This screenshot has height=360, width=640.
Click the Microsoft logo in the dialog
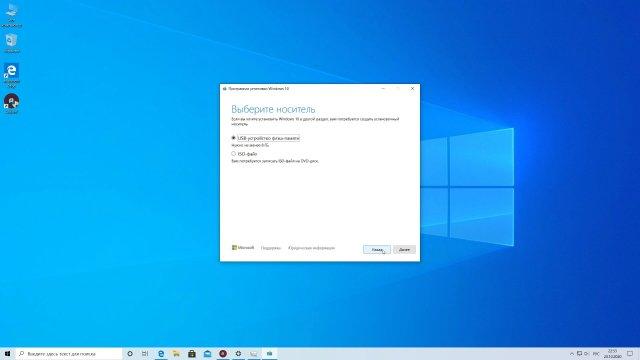click(x=243, y=247)
